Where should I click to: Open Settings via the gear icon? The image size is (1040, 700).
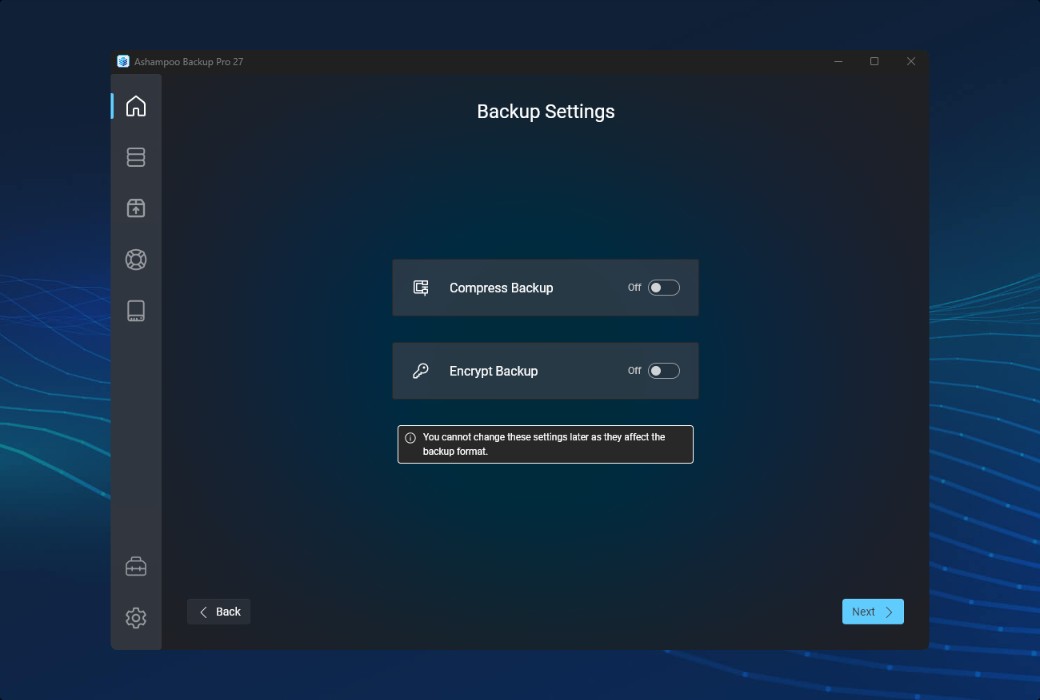point(136,617)
